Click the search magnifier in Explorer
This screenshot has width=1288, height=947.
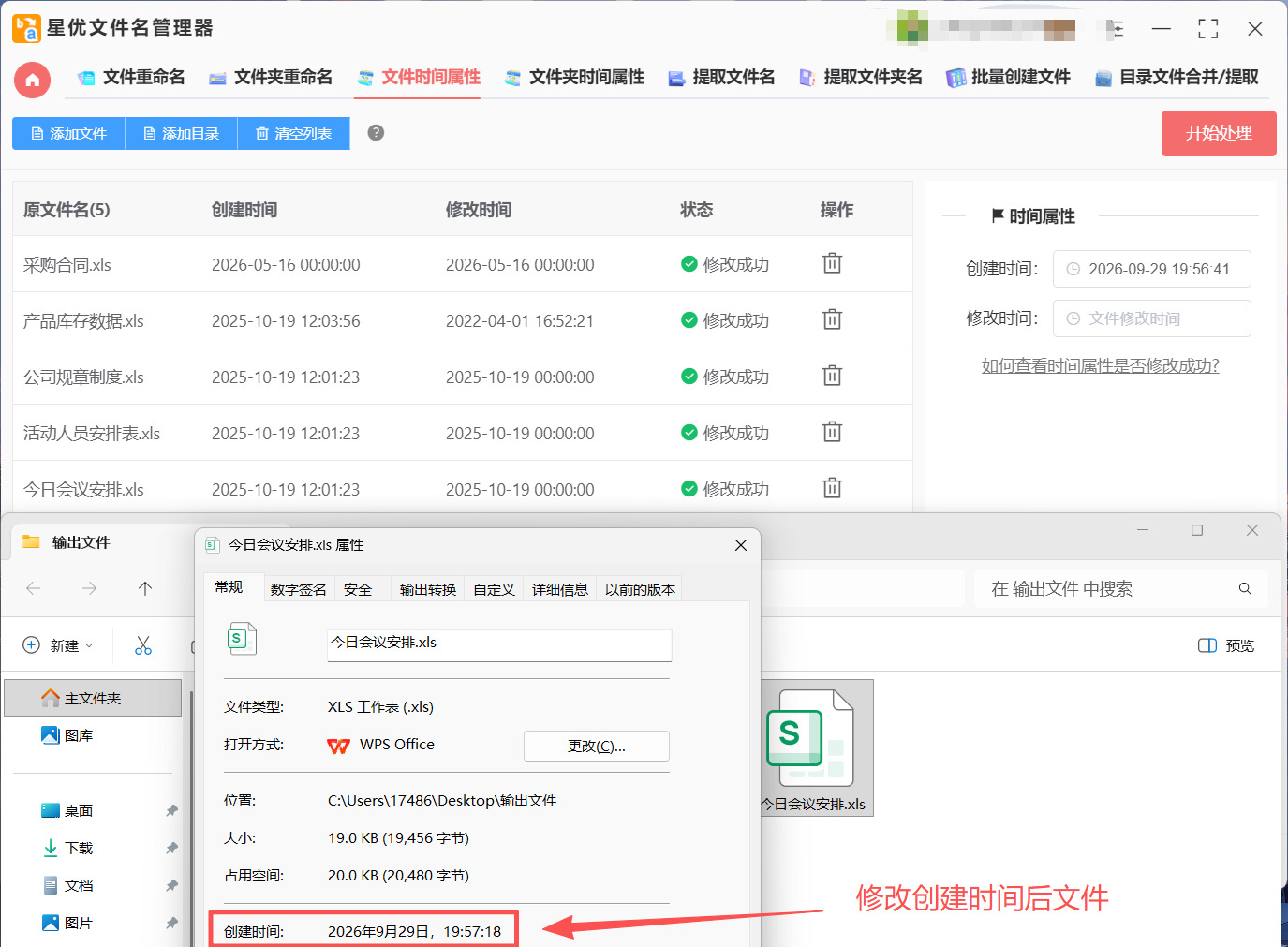click(1245, 589)
